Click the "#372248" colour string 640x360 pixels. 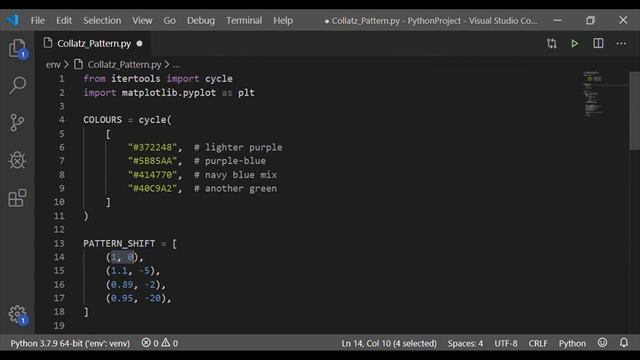coord(152,147)
